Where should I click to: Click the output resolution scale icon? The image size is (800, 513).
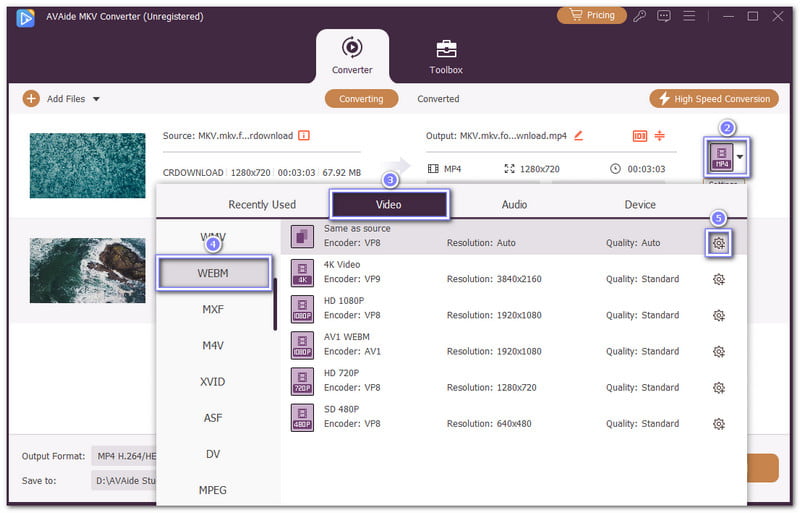pyautogui.click(x=509, y=169)
